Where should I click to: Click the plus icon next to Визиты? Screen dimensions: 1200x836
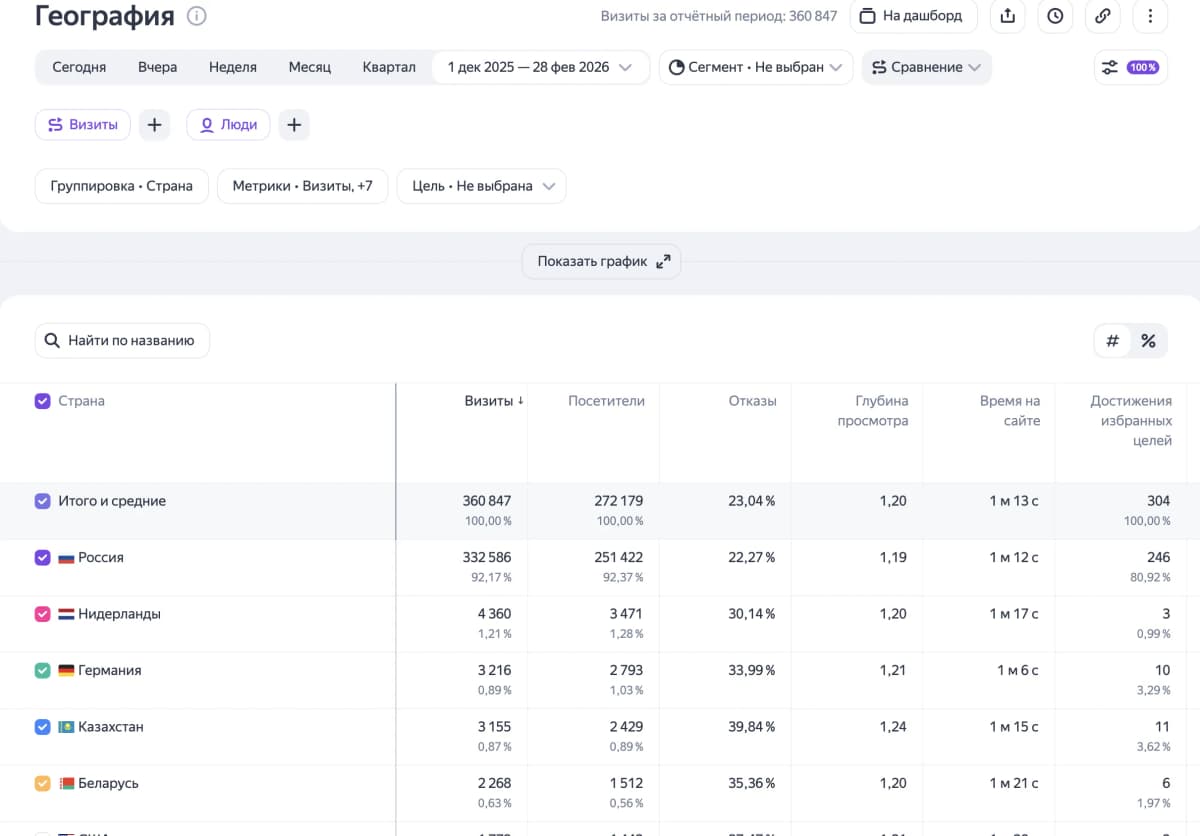[154, 124]
